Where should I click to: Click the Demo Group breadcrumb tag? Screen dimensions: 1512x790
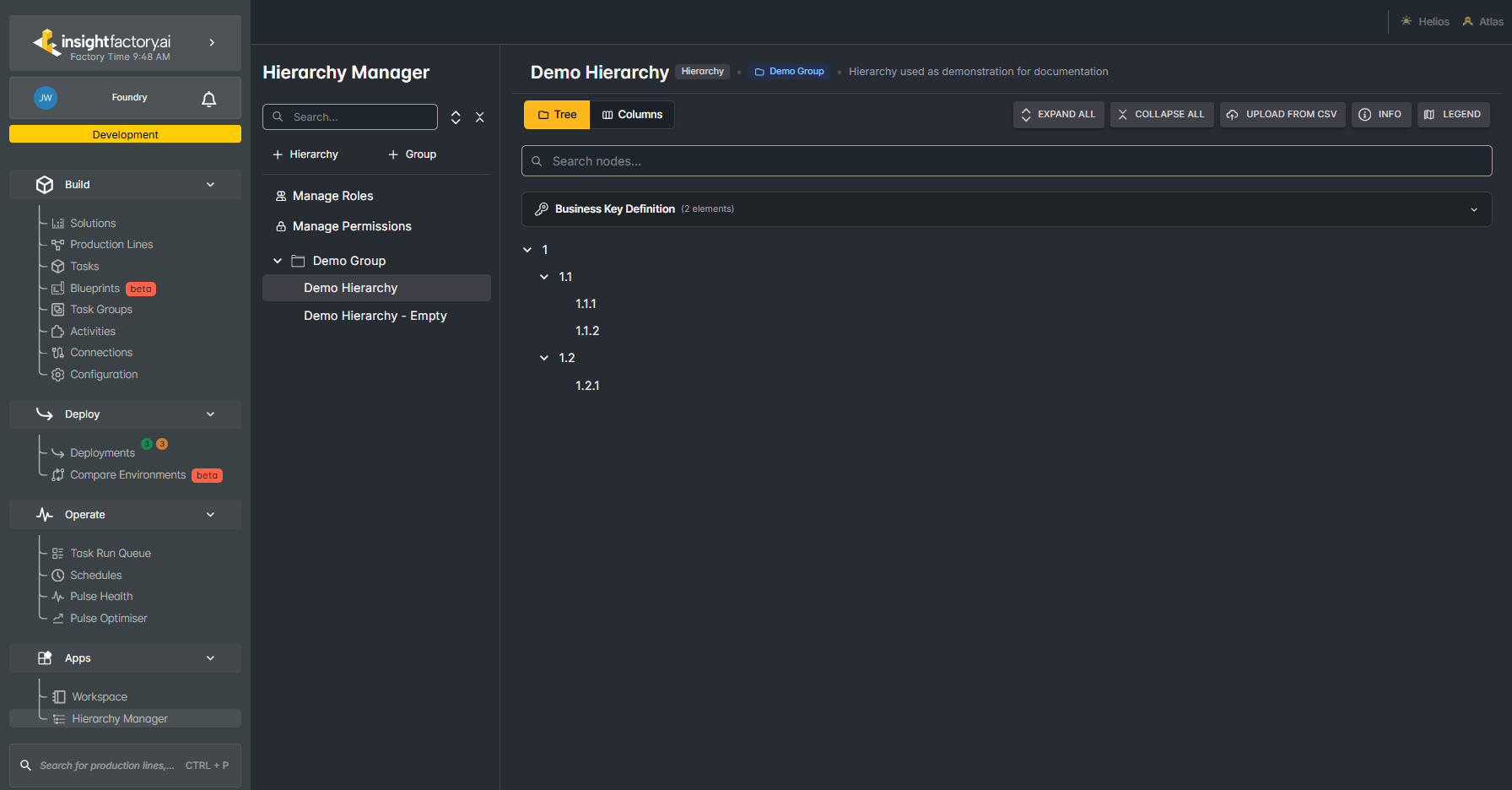point(790,72)
